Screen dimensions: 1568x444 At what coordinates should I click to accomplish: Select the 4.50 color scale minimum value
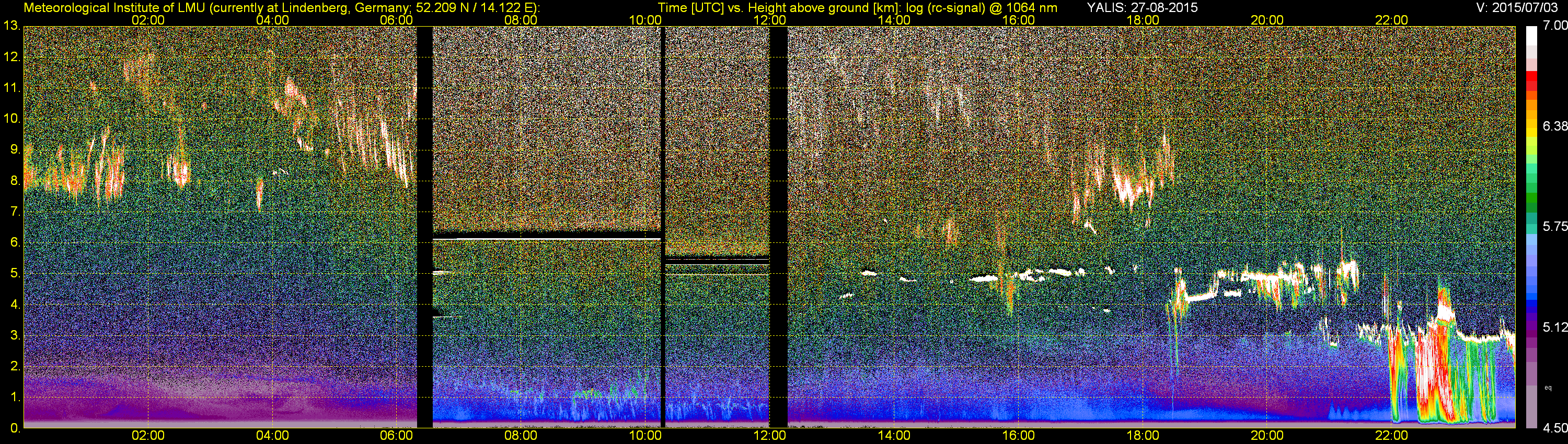tap(1554, 428)
